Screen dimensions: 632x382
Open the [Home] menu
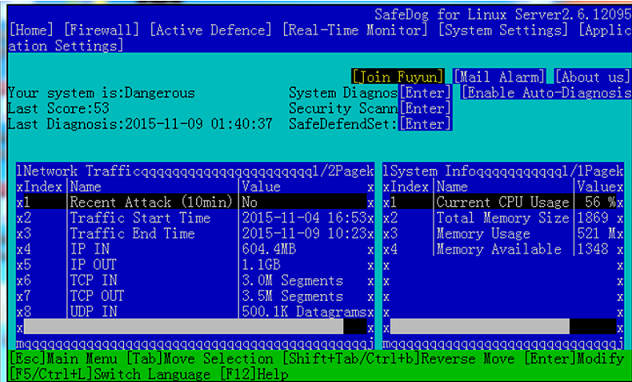(31, 30)
